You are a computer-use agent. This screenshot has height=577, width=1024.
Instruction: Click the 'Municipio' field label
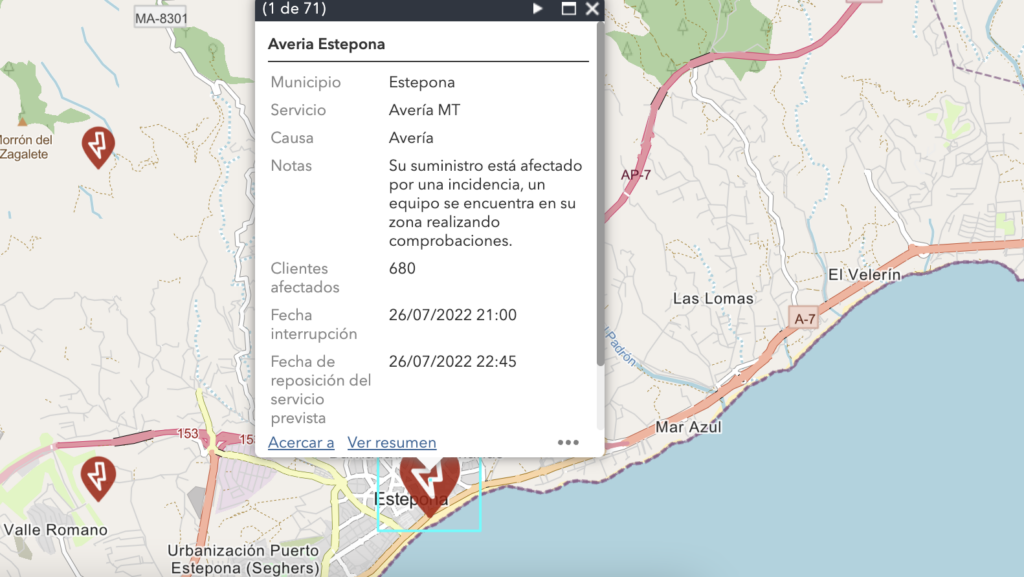(x=306, y=82)
